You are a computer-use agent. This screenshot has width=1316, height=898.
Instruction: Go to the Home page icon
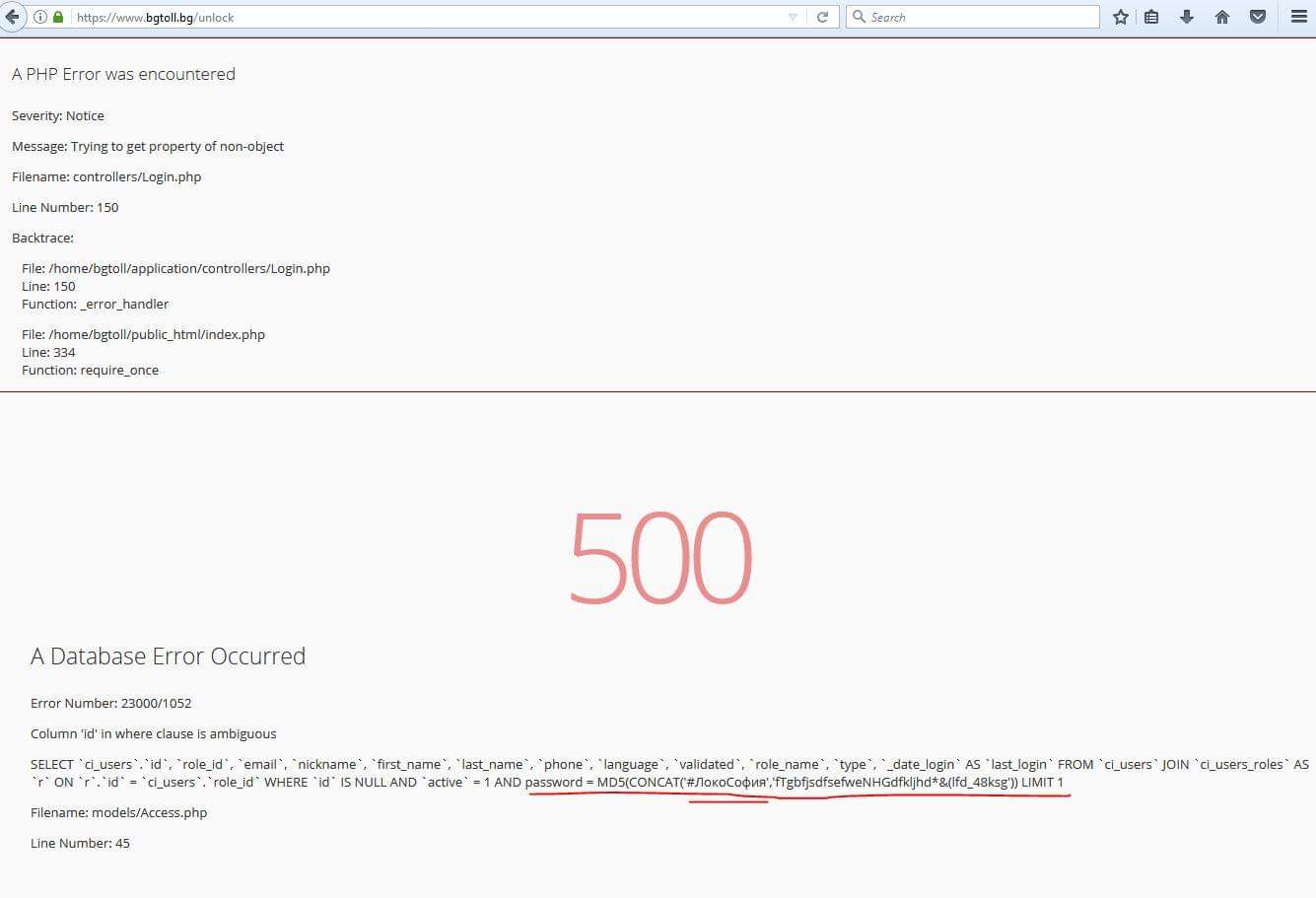pos(1222,17)
